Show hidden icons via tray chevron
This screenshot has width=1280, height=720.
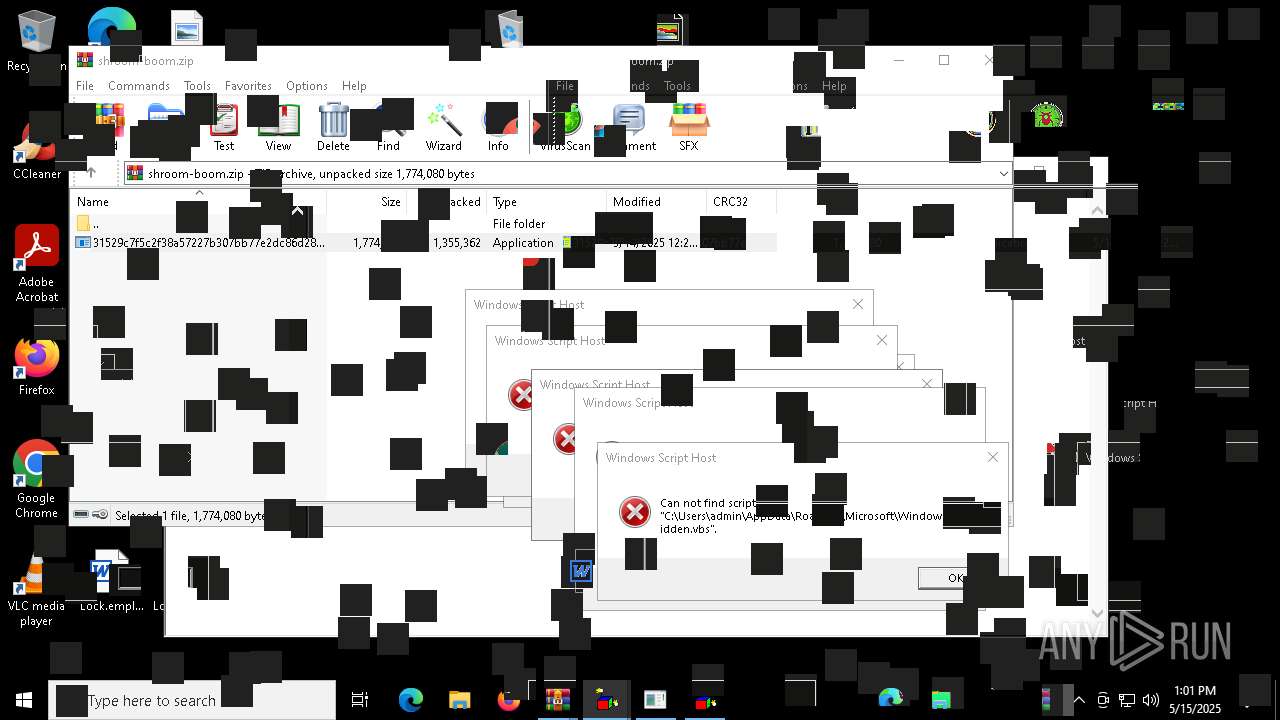click(1078, 700)
